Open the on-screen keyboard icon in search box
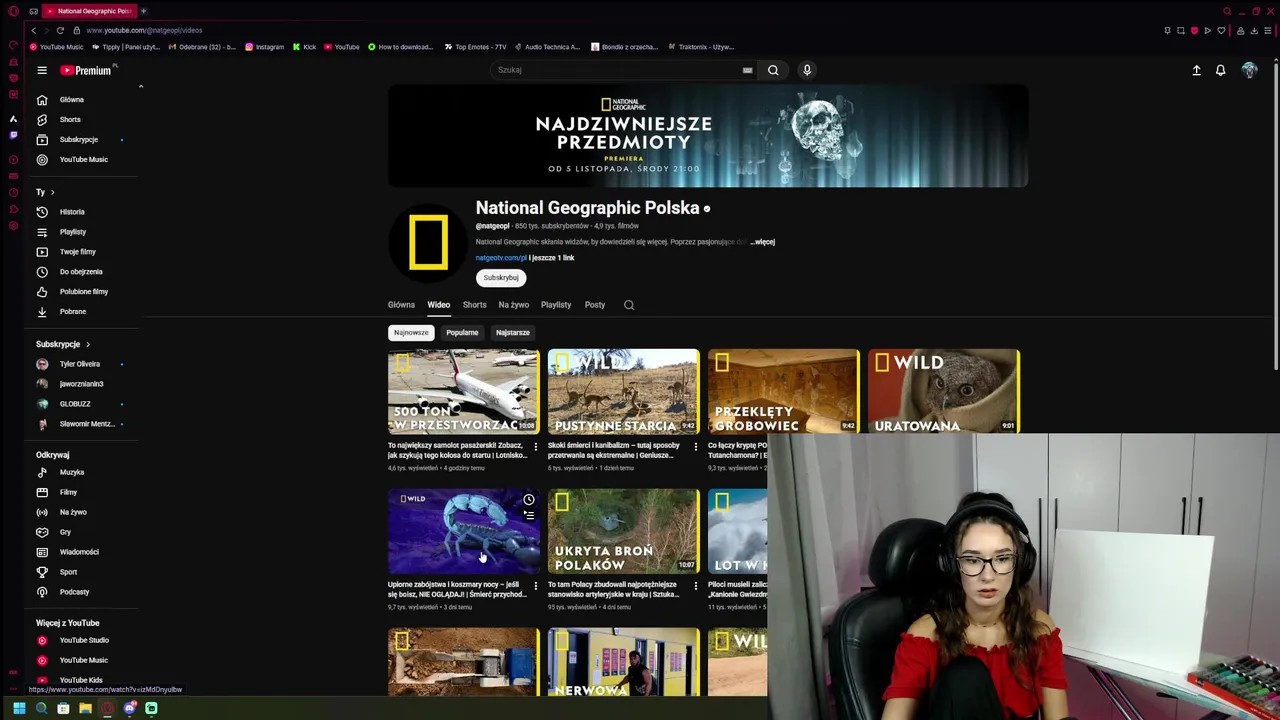Image resolution: width=1280 pixels, height=720 pixels. [747, 70]
